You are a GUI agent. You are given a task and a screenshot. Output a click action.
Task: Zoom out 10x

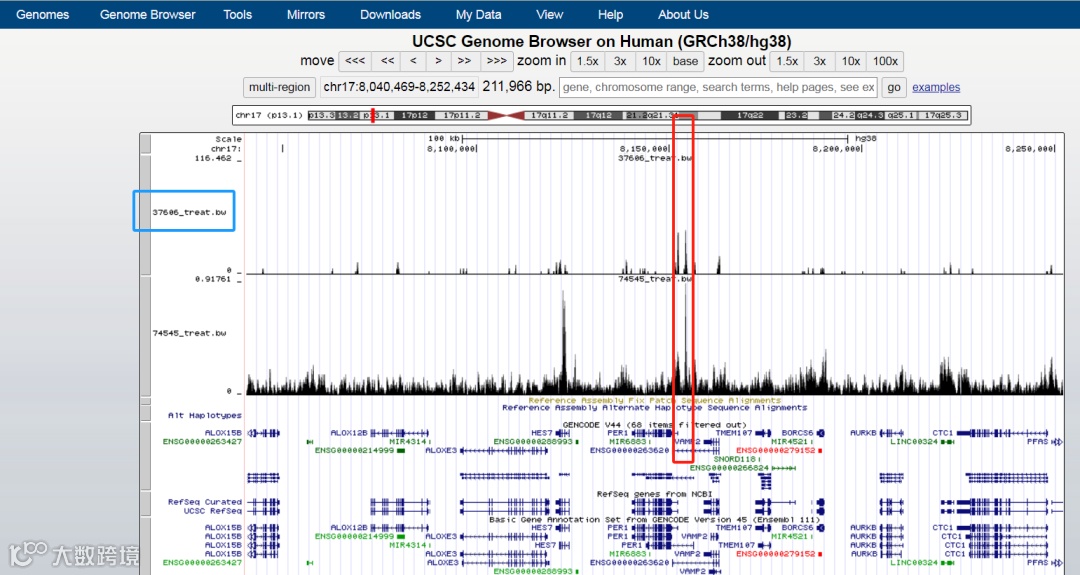pyautogui.click(x=851, y=61)
